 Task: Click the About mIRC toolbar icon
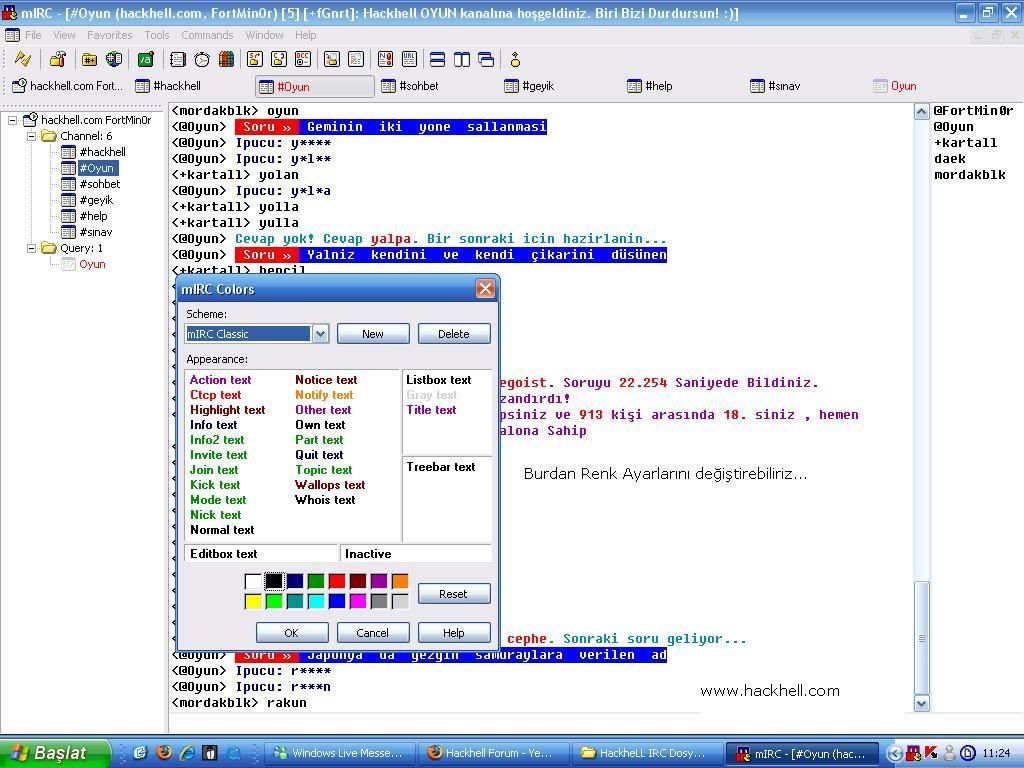pyautogui.click(x=515, y=59)
